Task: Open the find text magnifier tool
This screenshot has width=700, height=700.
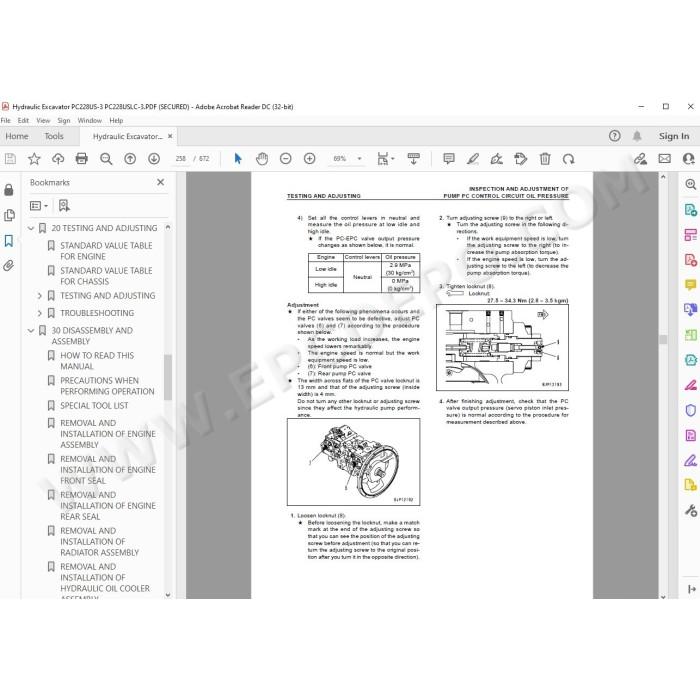Action: tap(106, 158)
